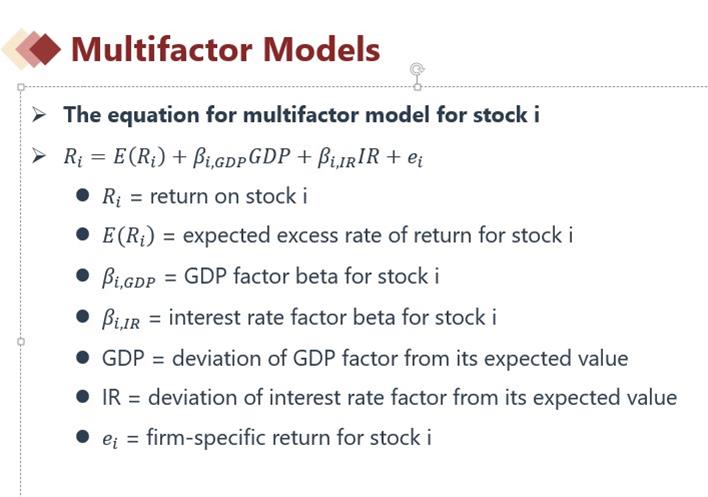Click the rotation handle above the text box
Screen dimensions: 708x497
pos(417,70)
